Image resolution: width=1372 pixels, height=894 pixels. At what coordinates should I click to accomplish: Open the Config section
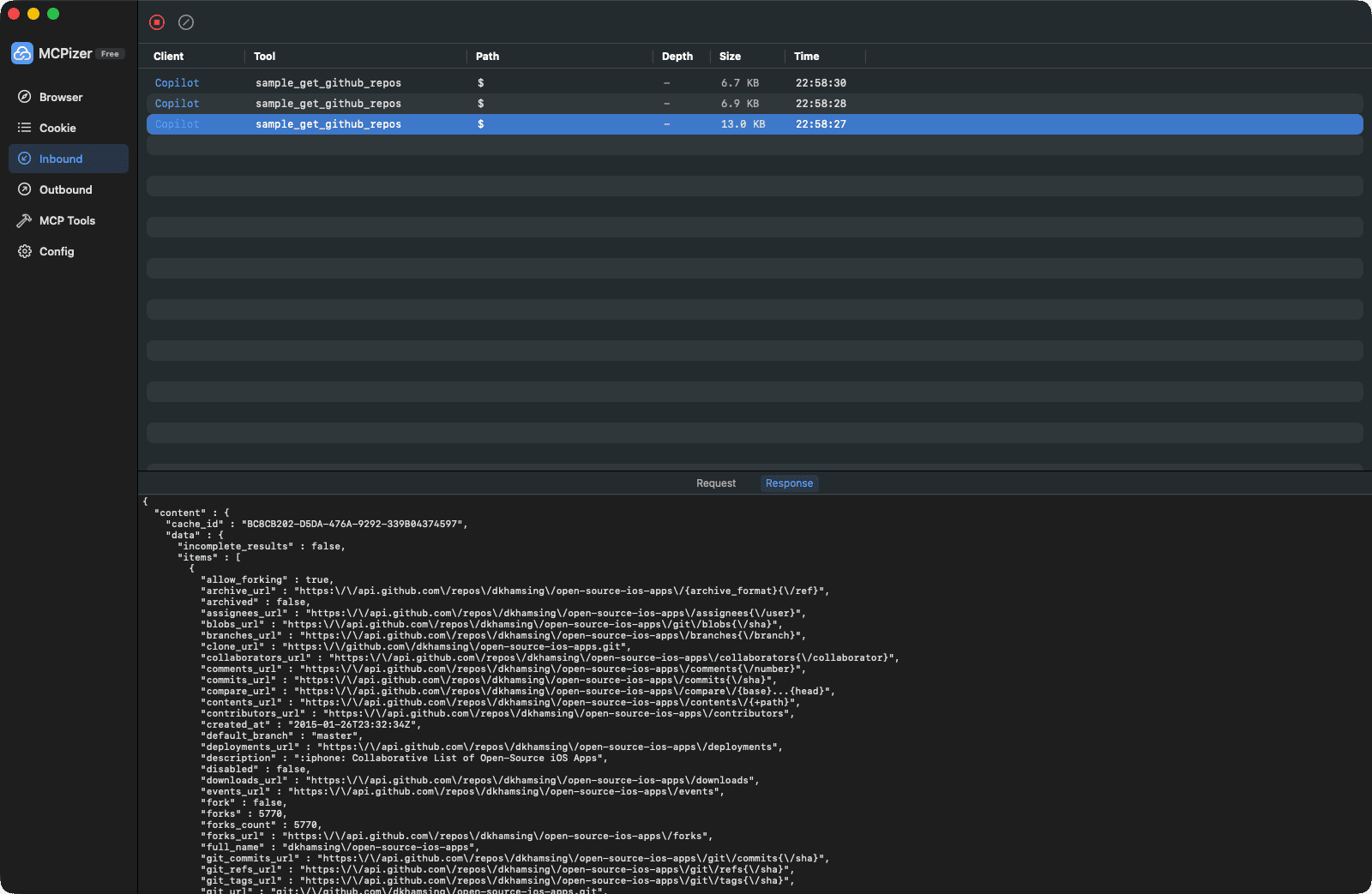click(69, 251)
